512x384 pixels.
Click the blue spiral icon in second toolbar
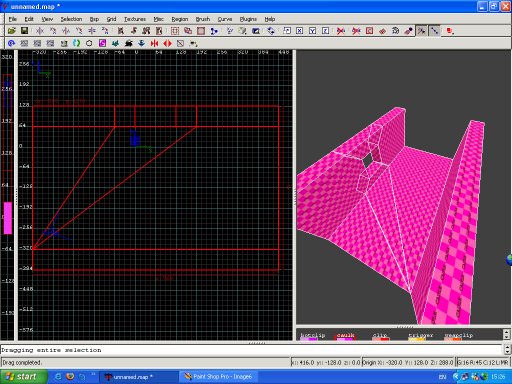point(11,43)
